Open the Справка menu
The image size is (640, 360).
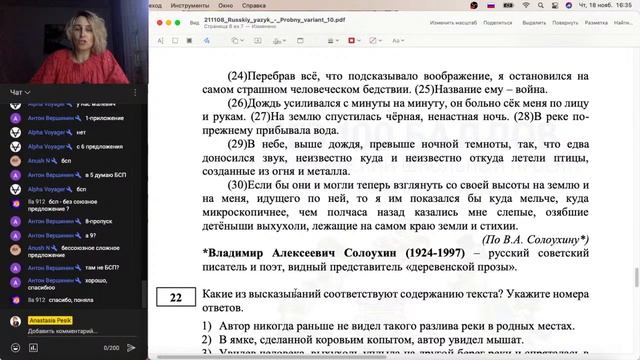(x=253, y=6)
